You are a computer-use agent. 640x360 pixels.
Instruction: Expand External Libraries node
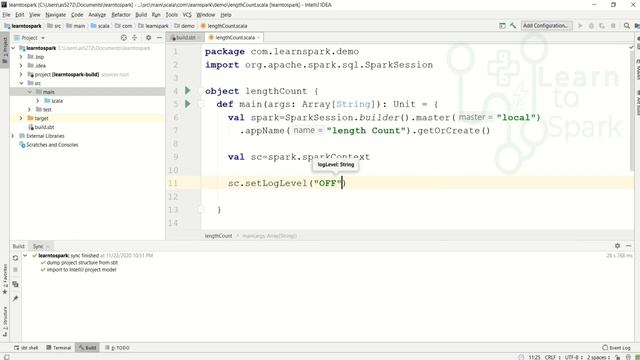[13, 136]
